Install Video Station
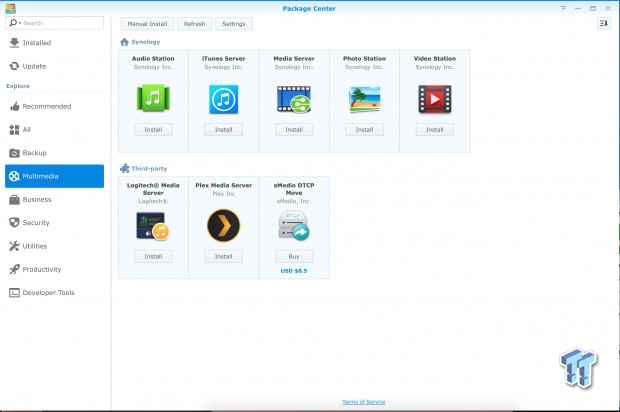Image resolution: width=620 pixels, height=412 pixels. pyautogui.click(x=435, y=129)
